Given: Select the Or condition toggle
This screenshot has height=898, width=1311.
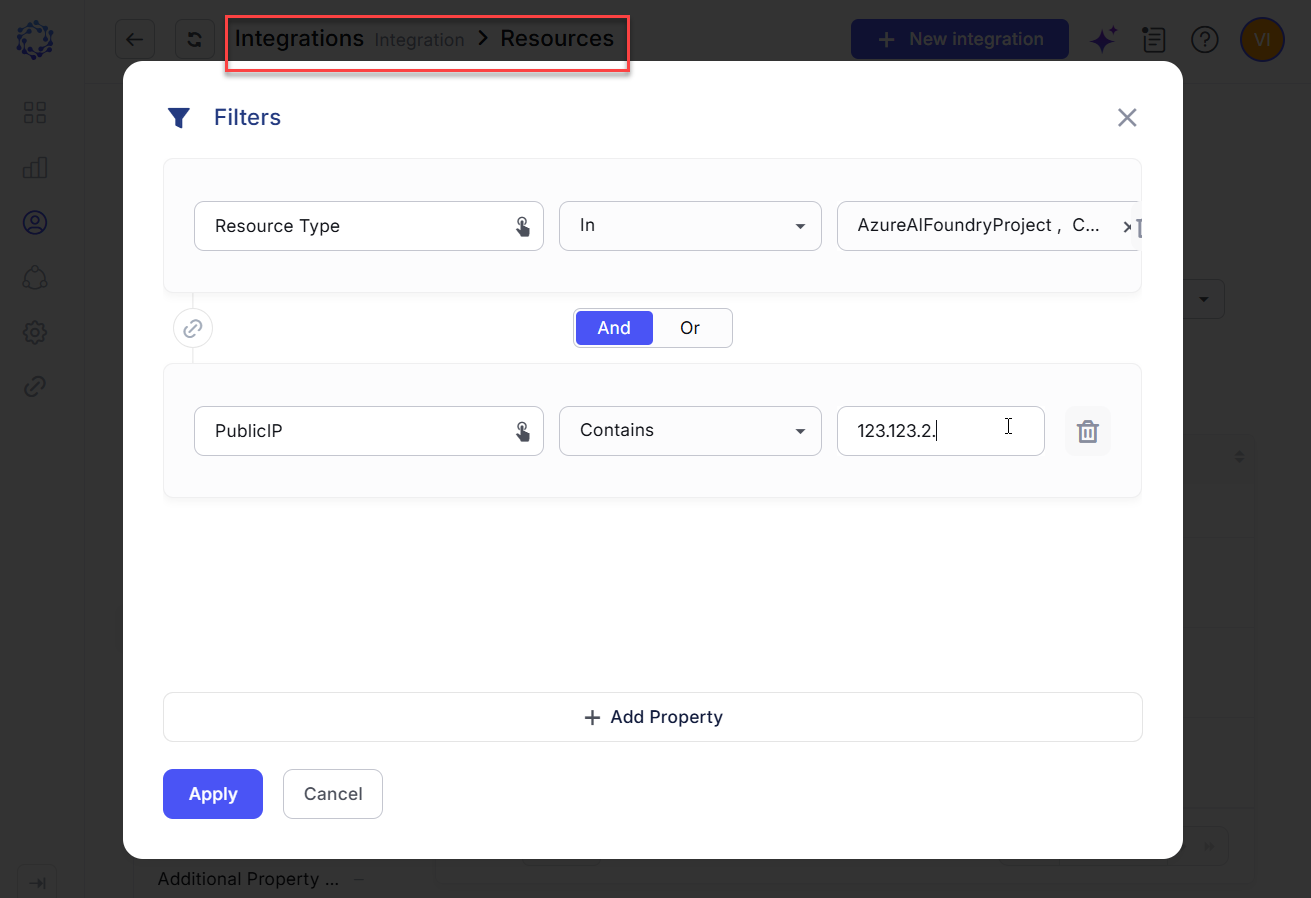Looking at the screenshot, I should [690, 328].
